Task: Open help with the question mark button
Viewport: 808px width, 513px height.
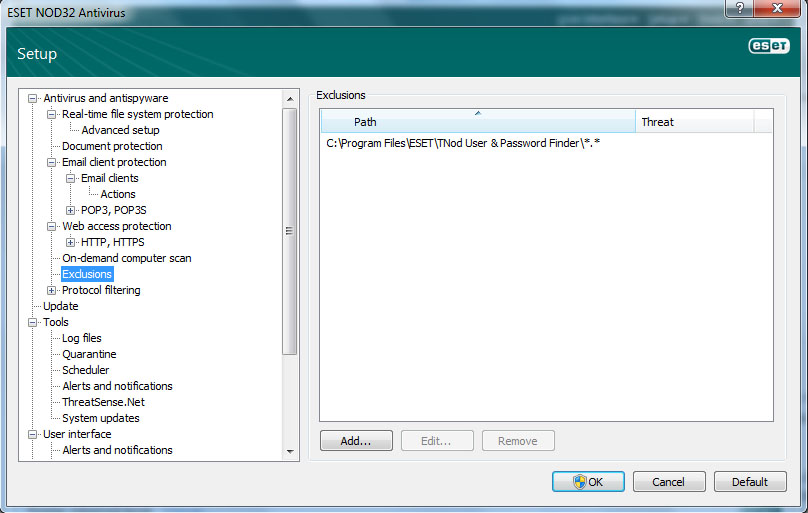Action: pos(739,8)
